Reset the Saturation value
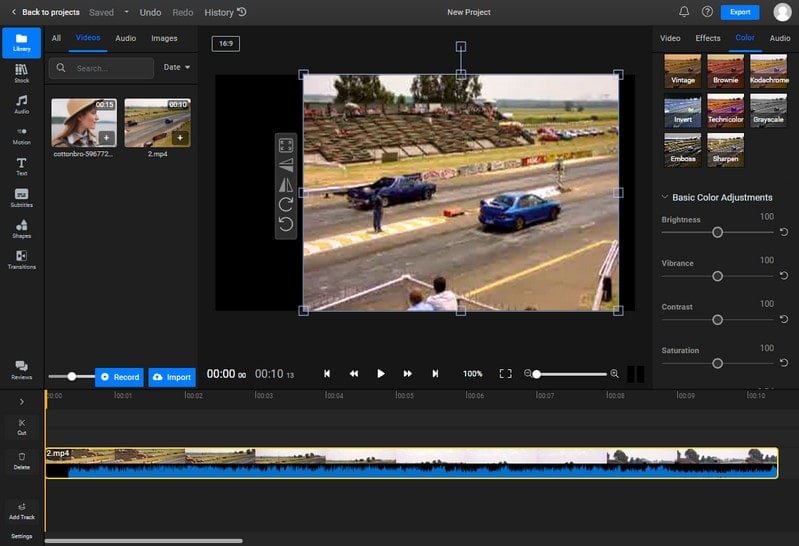Screen dimensions: 799x546 [x=784, y=362]
